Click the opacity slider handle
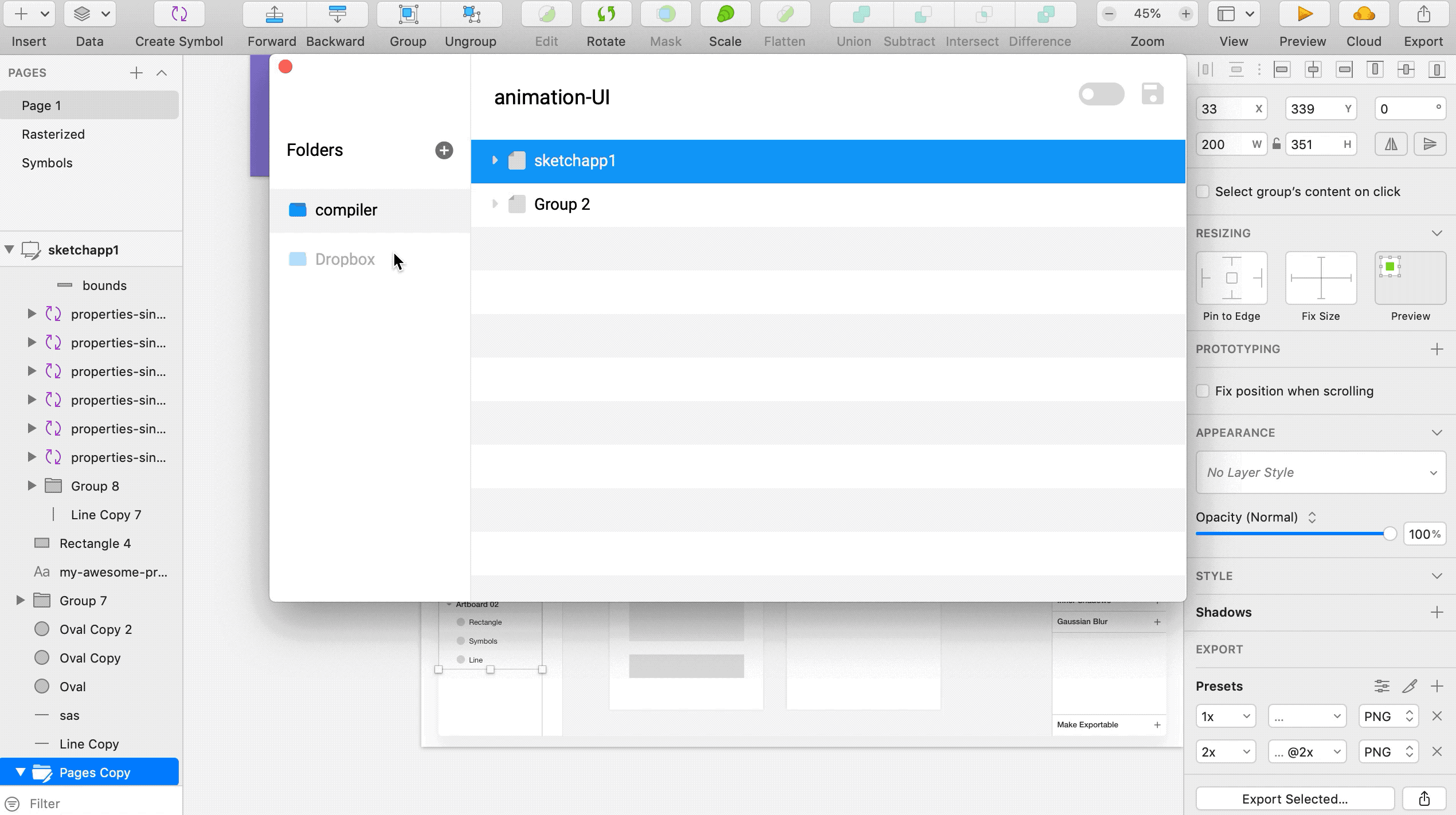 pyautogui.click(x=1389, y=534)
